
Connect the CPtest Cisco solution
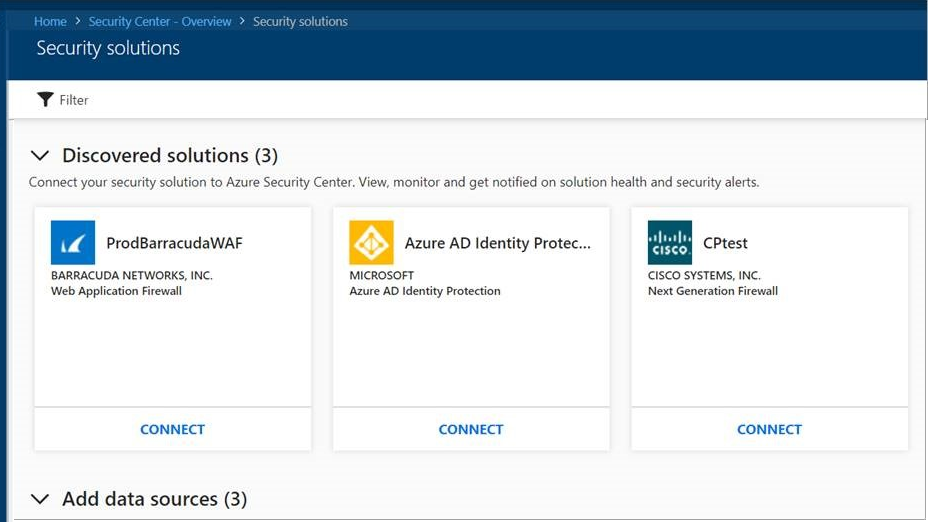(769, 429)
